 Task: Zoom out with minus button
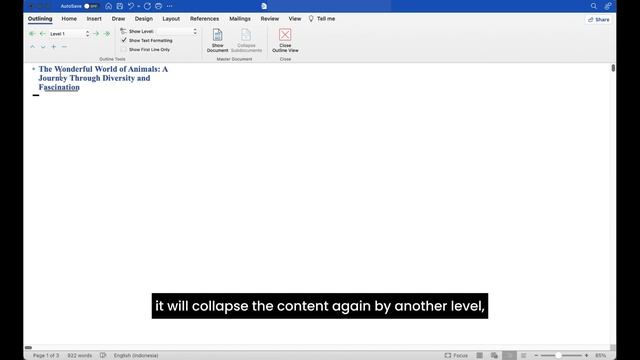pyautogui.click(x=536, y=356)
